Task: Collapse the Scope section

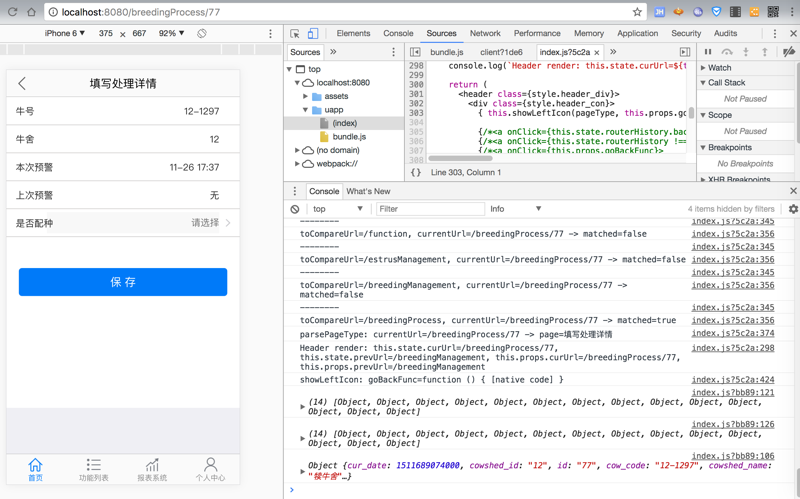Action: tap(703, 115)
